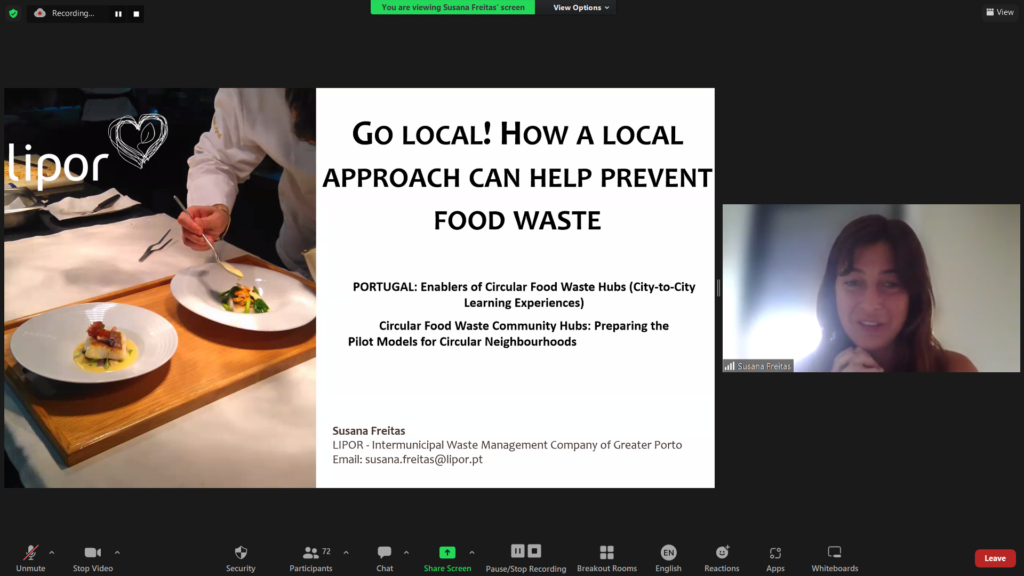Viewport: 1024px width, 576px height.
Task: Toggle Stop Video camera button
Action: tap(93, 553)
